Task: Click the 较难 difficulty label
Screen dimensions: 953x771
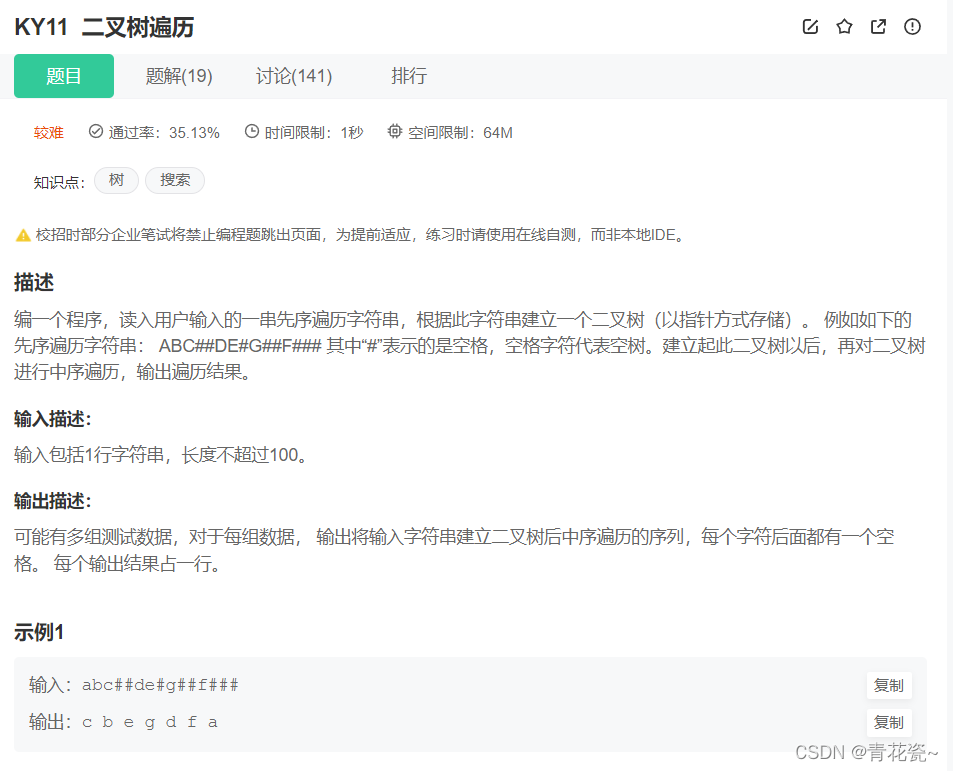Action: click(49, 132)
